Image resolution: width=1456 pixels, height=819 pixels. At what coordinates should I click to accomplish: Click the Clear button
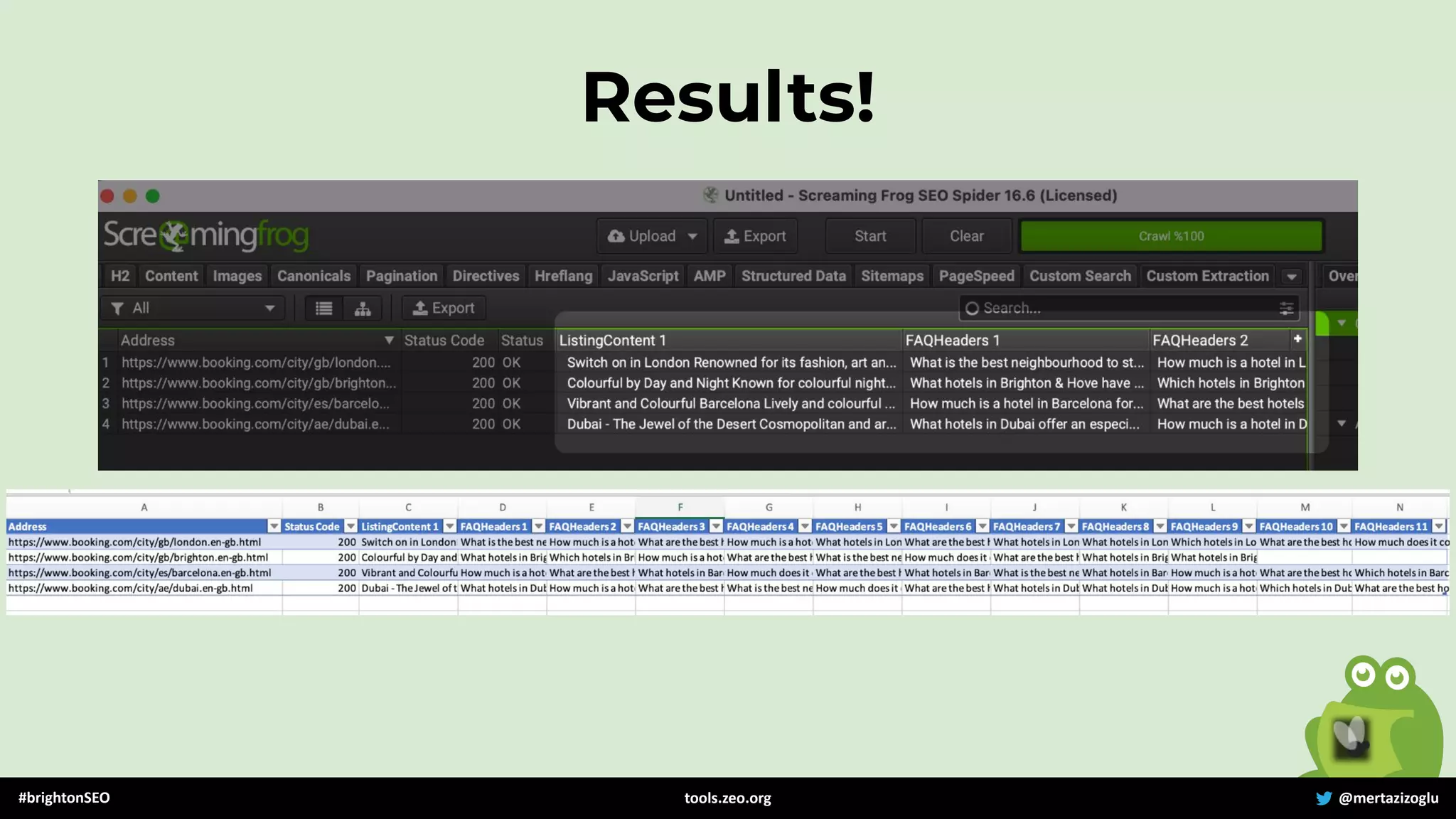(967, 236)
